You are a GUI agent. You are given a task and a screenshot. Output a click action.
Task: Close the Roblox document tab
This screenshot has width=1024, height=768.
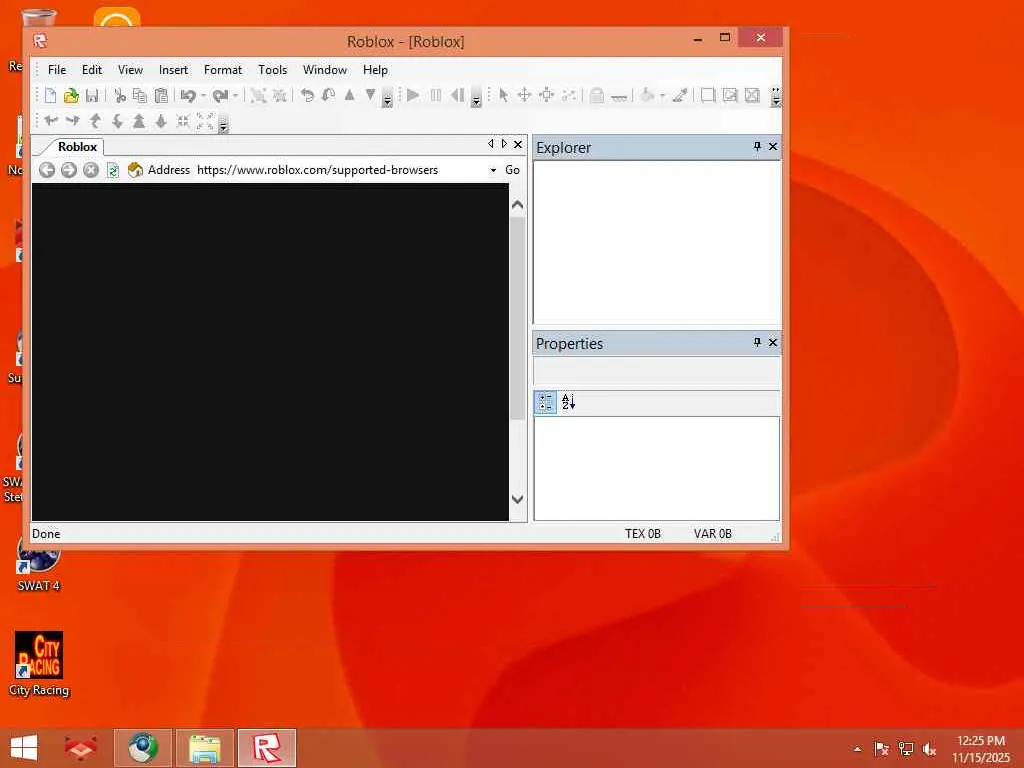(x=518, y=144)
